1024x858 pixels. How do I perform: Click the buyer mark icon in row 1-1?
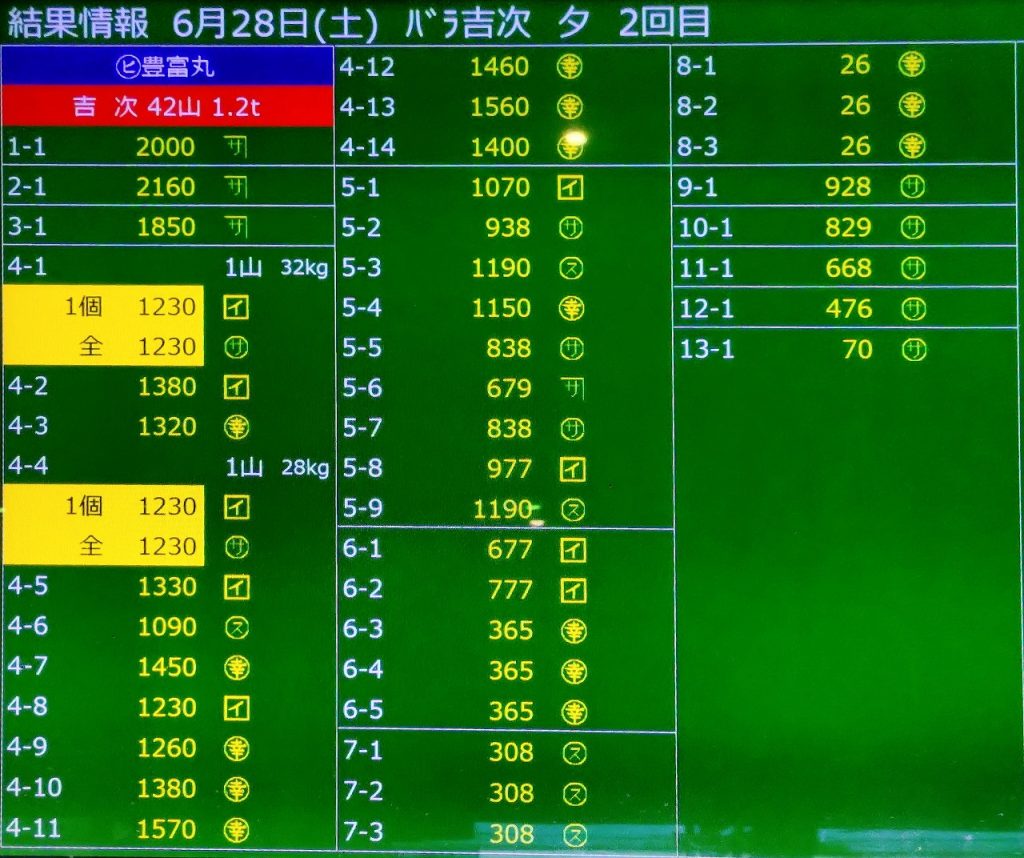click(x=236, y=147)
